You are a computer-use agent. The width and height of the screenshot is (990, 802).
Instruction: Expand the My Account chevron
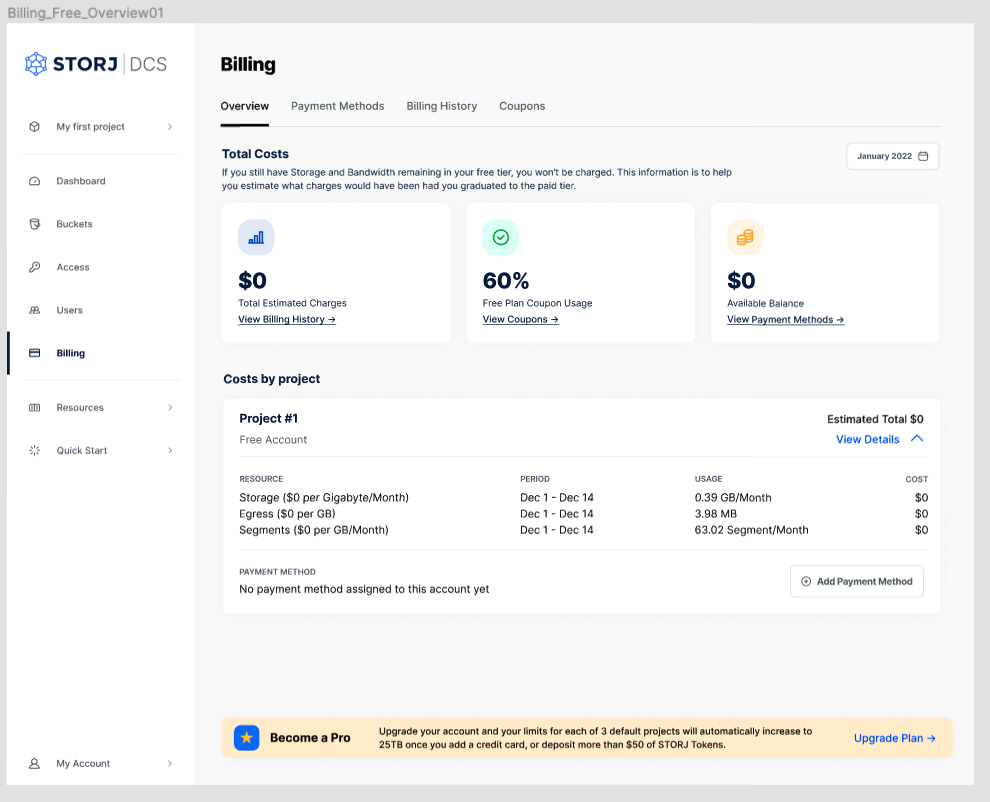tap(170, 763)
